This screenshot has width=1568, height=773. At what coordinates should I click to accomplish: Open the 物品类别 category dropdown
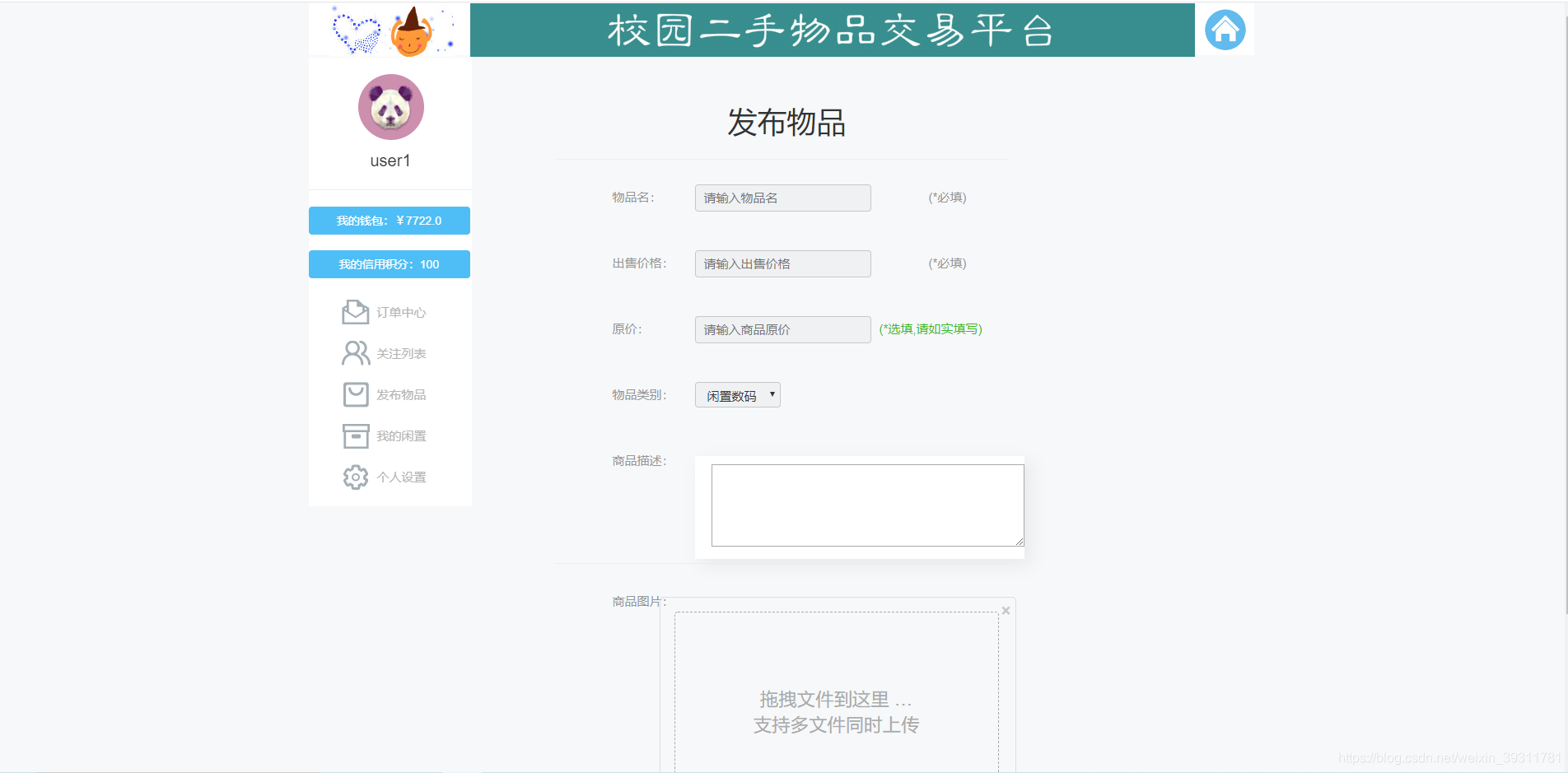(737, 394)
